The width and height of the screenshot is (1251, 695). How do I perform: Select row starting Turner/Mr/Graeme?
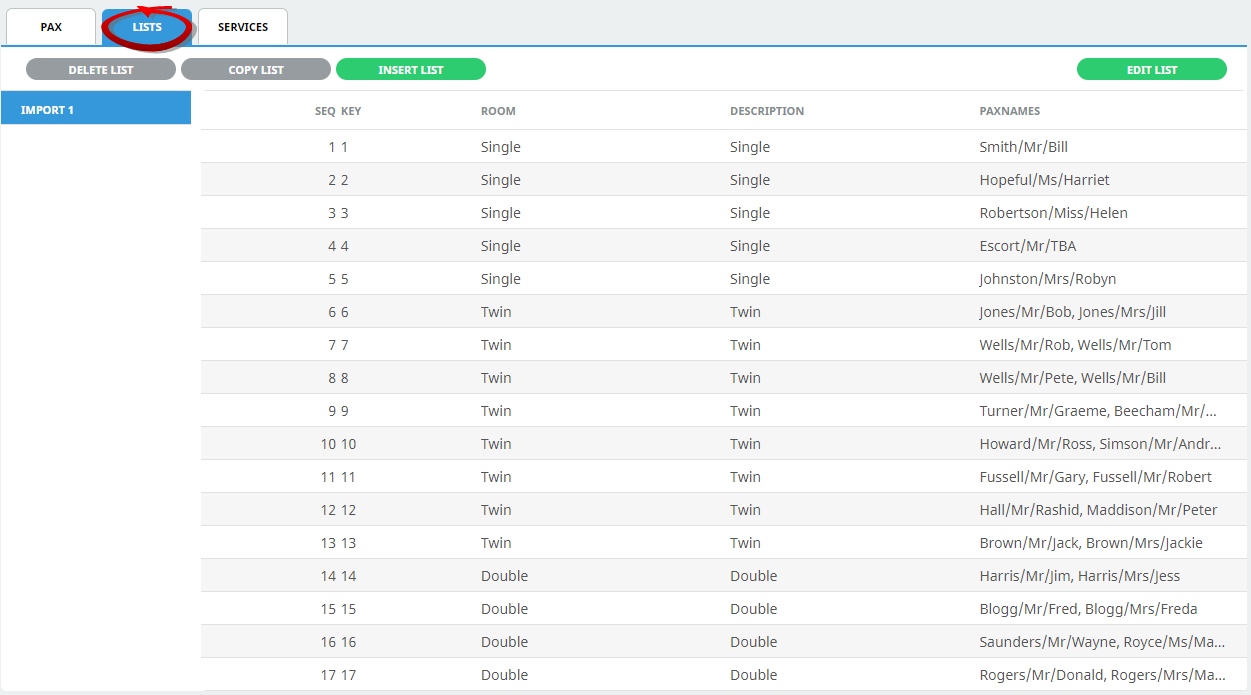[x=725, y=411]
